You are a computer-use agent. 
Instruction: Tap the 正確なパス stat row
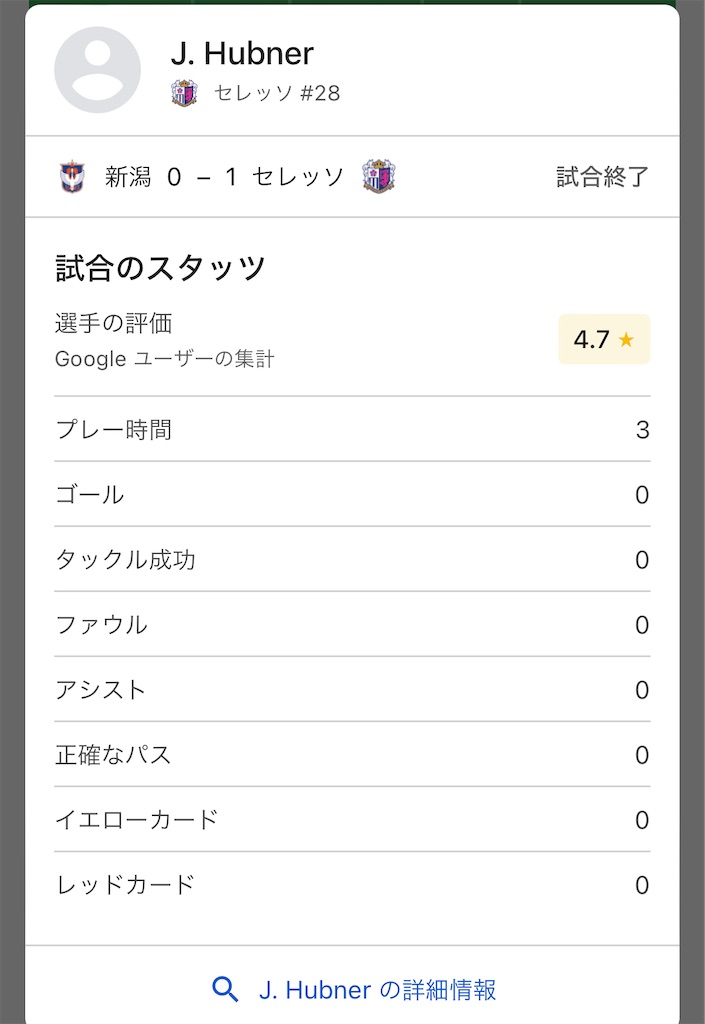(352, 755)
